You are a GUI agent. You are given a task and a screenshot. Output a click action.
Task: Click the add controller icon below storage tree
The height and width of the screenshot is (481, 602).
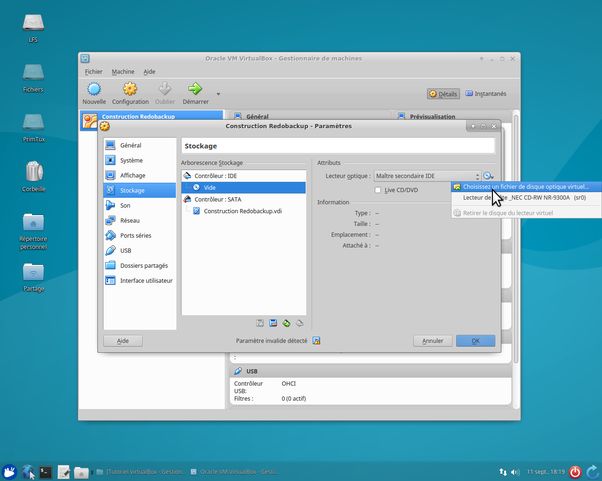(260, 323)
